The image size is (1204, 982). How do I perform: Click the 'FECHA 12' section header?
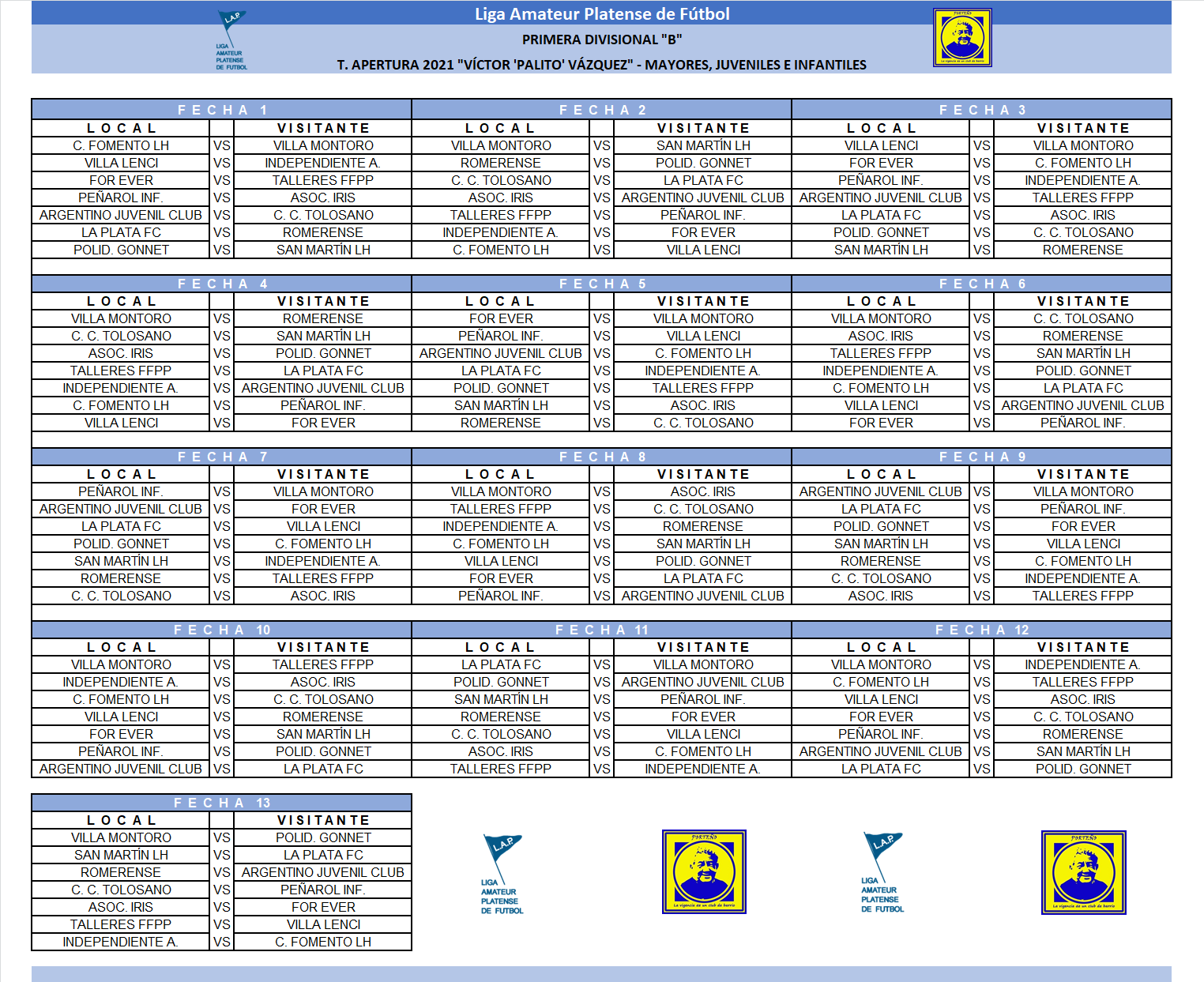coord(982,630)
